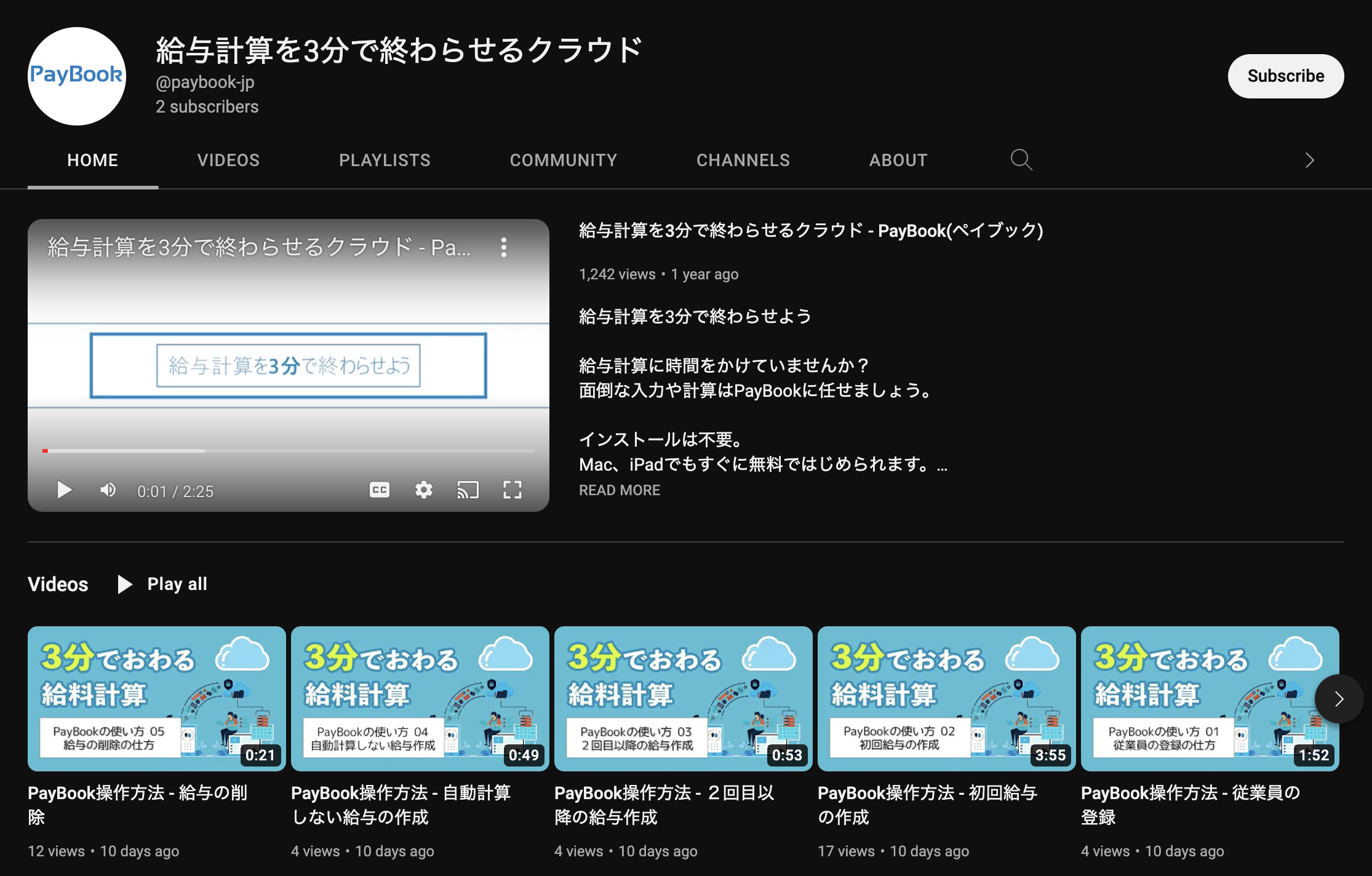Click the 0:01 / 2:25 time display

coord(175,492)
